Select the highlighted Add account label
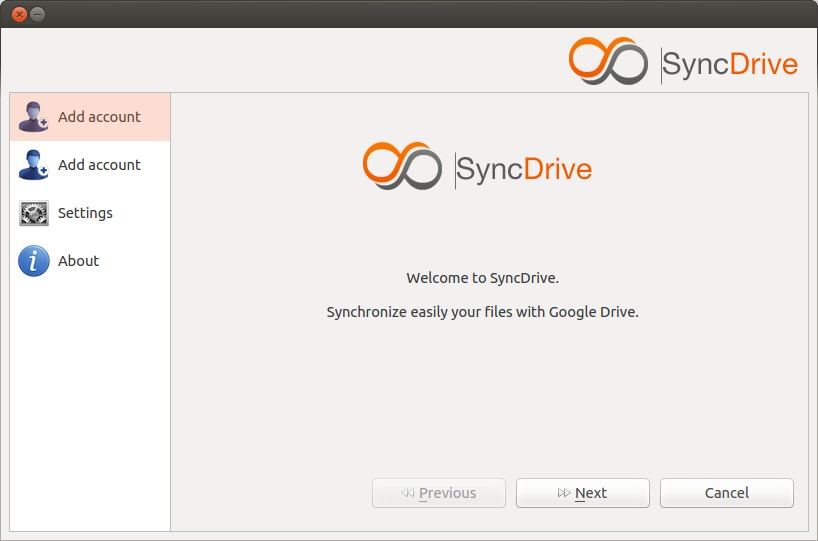Screen dimensions: 818x541 pos(99,117)
